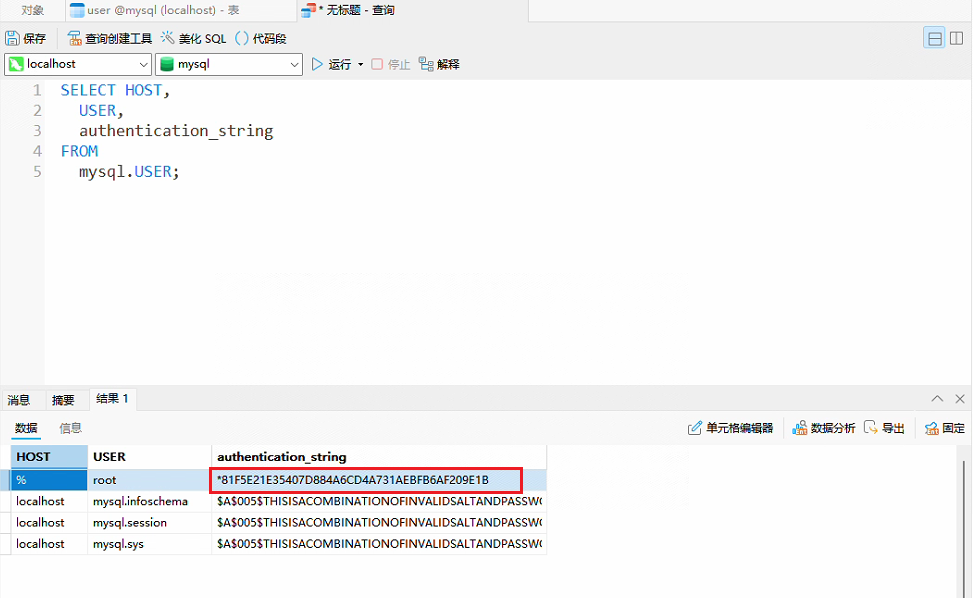The height and width of the screenshot is (598, 973).
Task: Collapse the results panel with the chevron
Action: [938, 399]
